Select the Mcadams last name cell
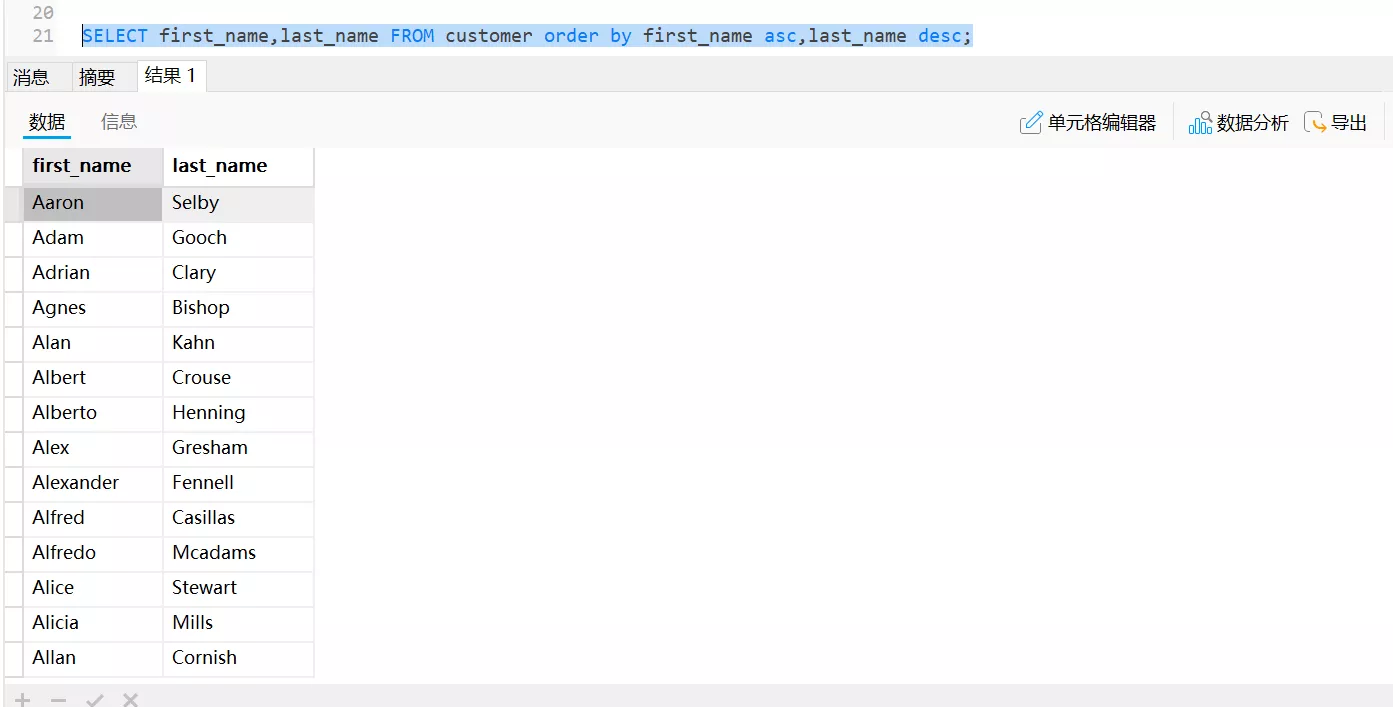This screenshot has height=707, width=1393. pos(214,553)
